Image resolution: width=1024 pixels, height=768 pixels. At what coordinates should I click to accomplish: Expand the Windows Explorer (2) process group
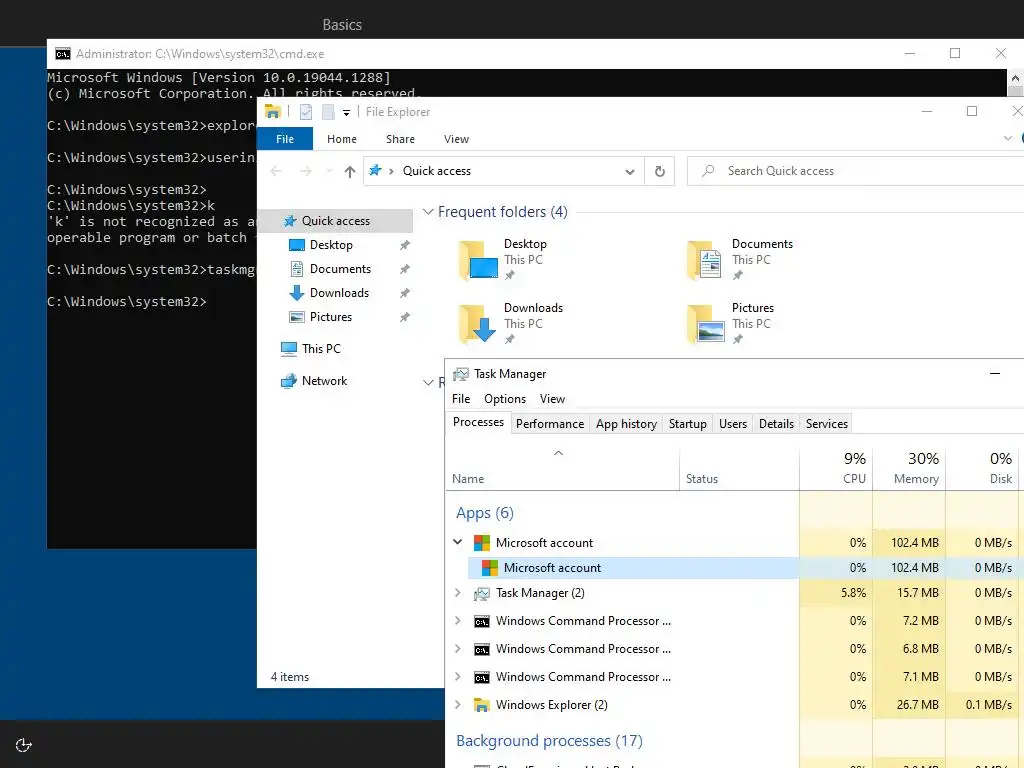[458, 705]
